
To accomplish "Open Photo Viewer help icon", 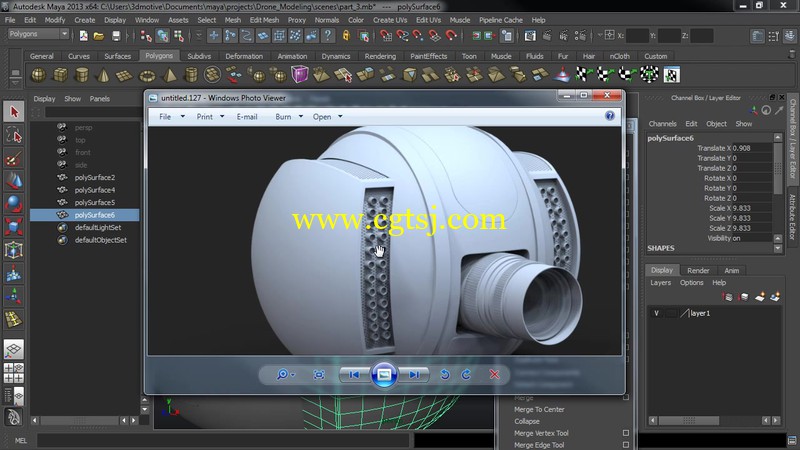I will [x=610, y=116].
